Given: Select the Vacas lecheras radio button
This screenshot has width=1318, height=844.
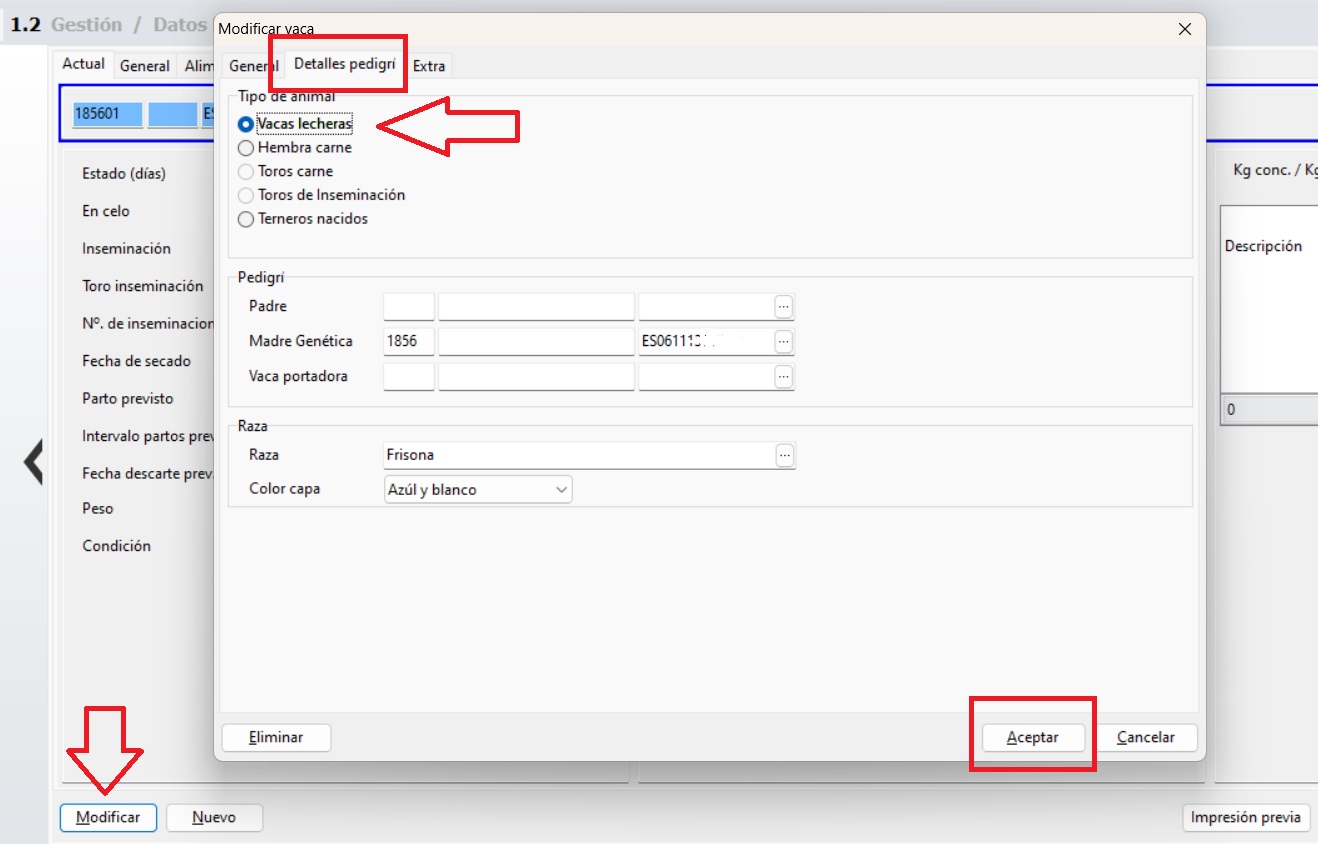Looking at the screenshot, I should pyautogui.click(x=246, y=124).
